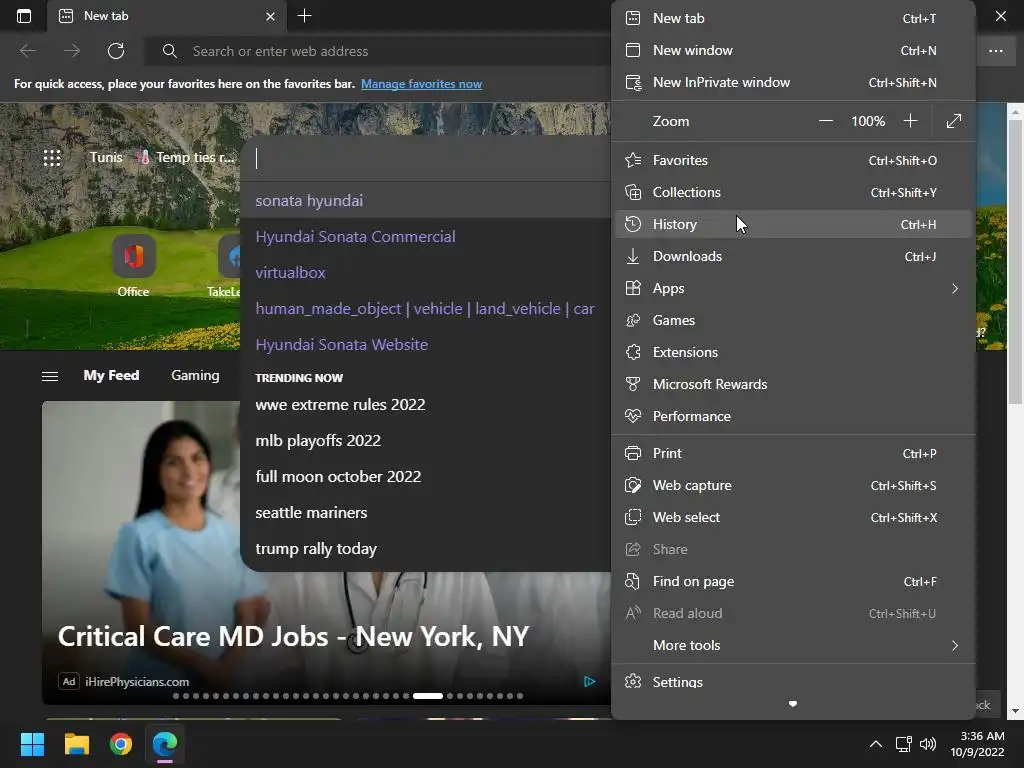Choose Hyundai Sonata Website suggestion

tap(426, 344)
